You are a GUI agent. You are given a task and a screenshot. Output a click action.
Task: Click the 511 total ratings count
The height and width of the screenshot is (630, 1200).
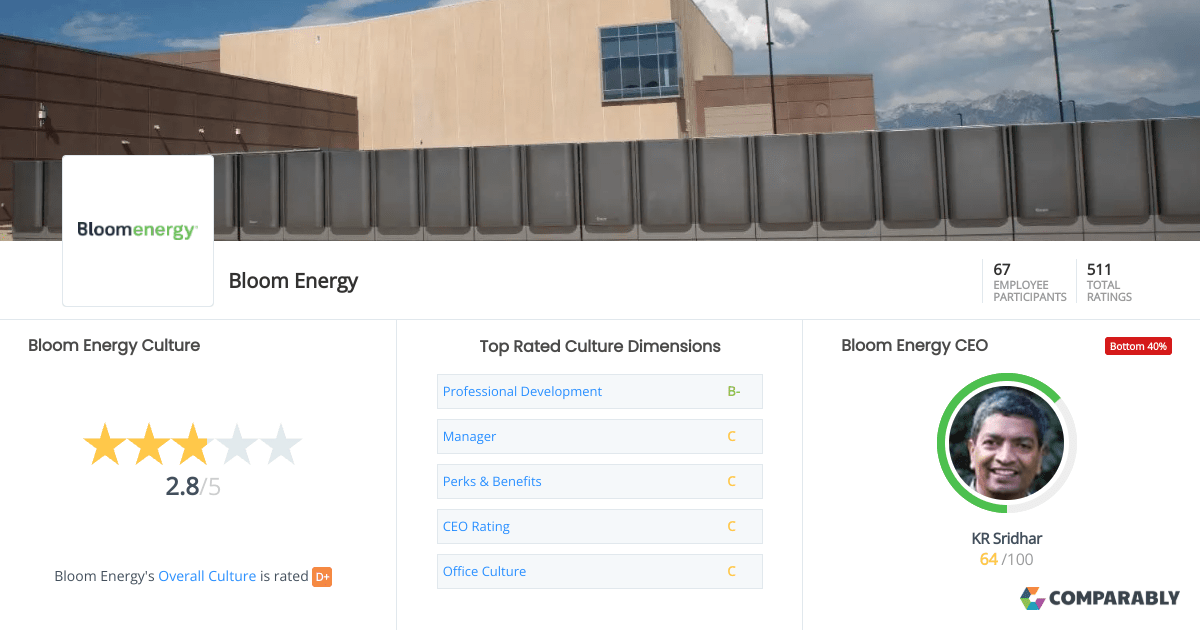tap(1099, 269)
